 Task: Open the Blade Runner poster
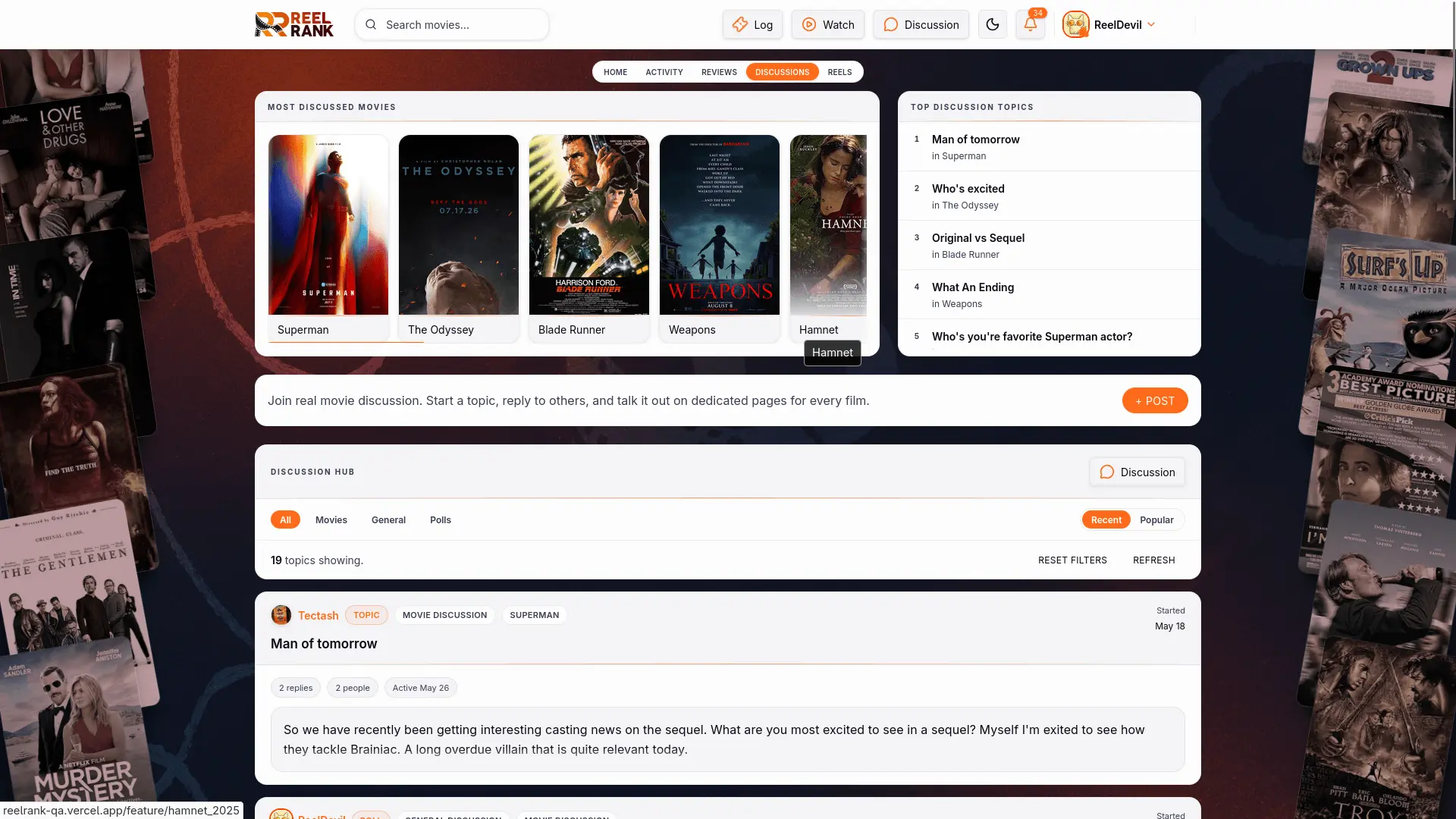click(589, 225)
